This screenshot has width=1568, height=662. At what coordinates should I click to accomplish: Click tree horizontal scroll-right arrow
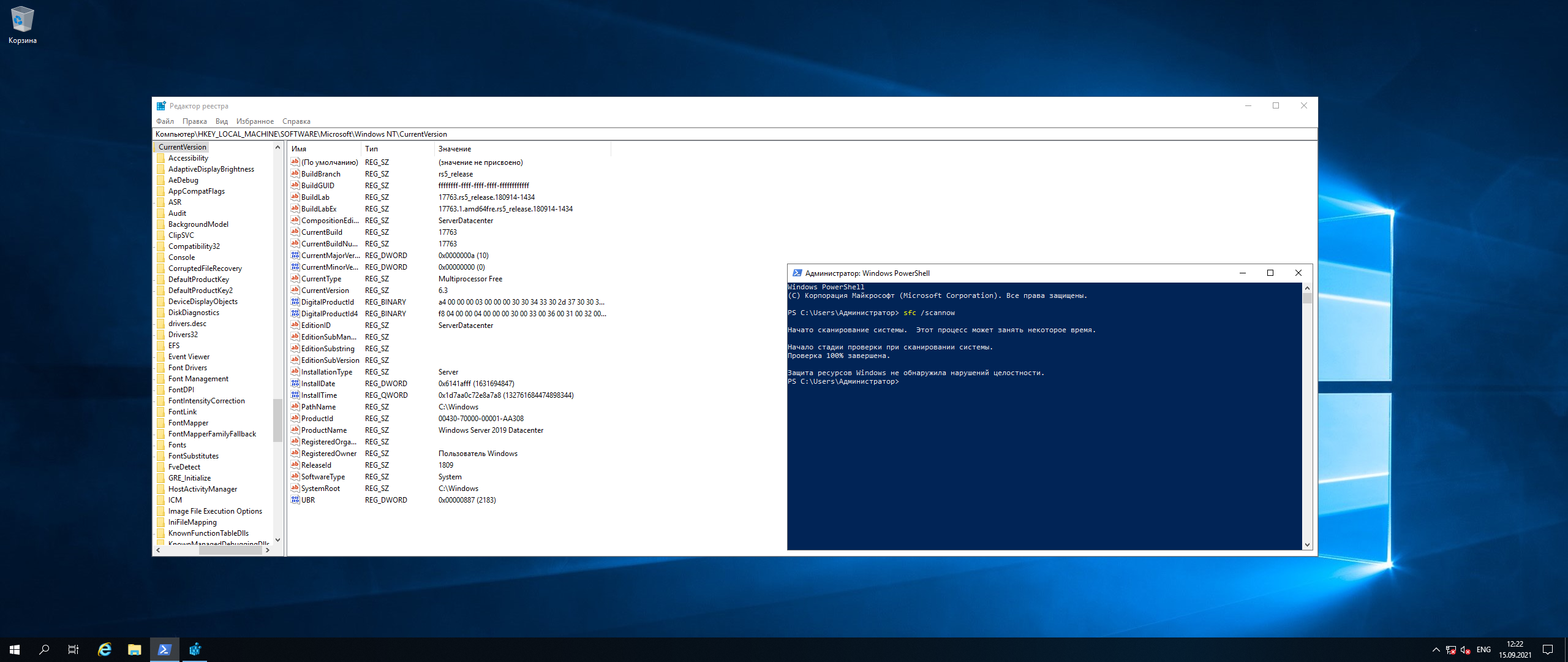point(268,550)
